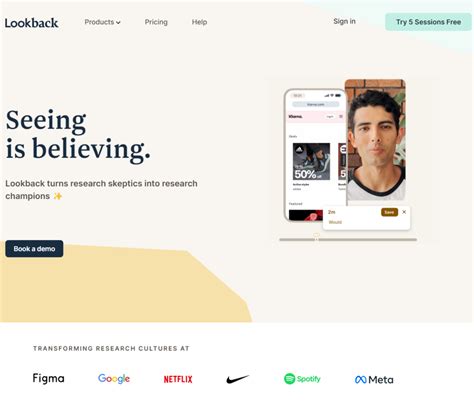
Task: Expand the Products dropdown menu
Action: tap(102, 22)
